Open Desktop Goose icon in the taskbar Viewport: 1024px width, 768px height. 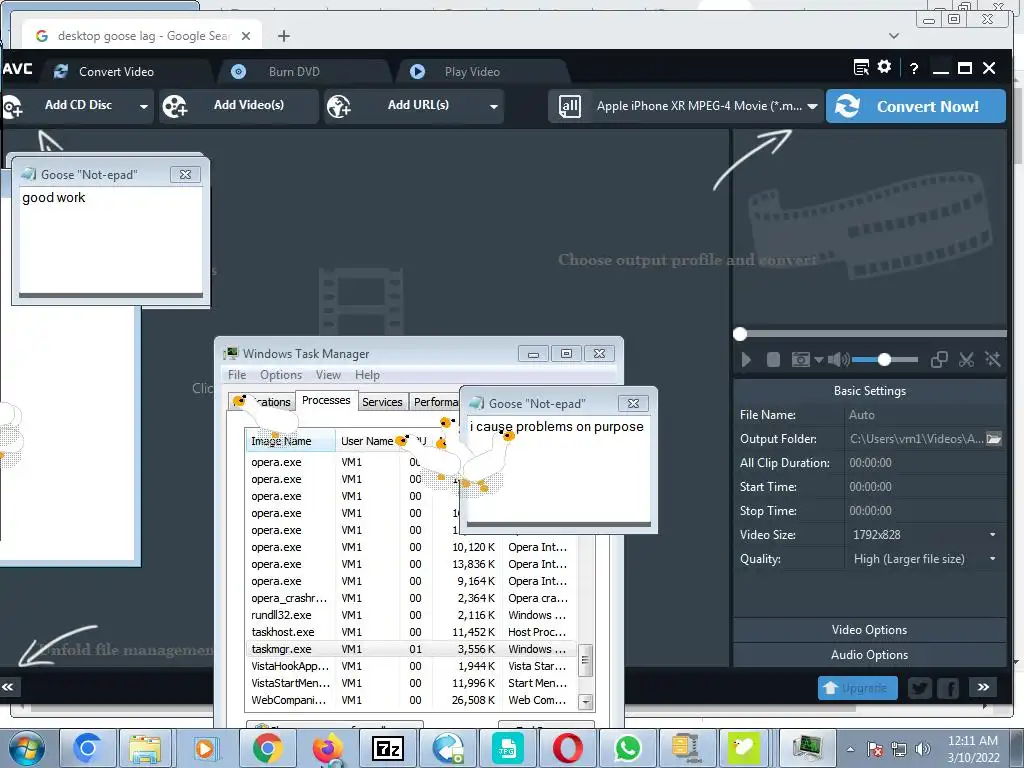click(743, 748)
